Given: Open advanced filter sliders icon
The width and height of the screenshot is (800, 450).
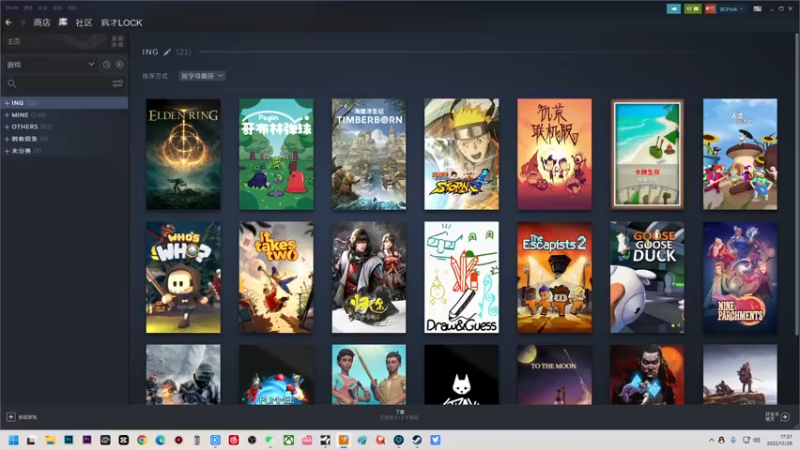Looking at the screenshot, I should (x=117, y=83).
